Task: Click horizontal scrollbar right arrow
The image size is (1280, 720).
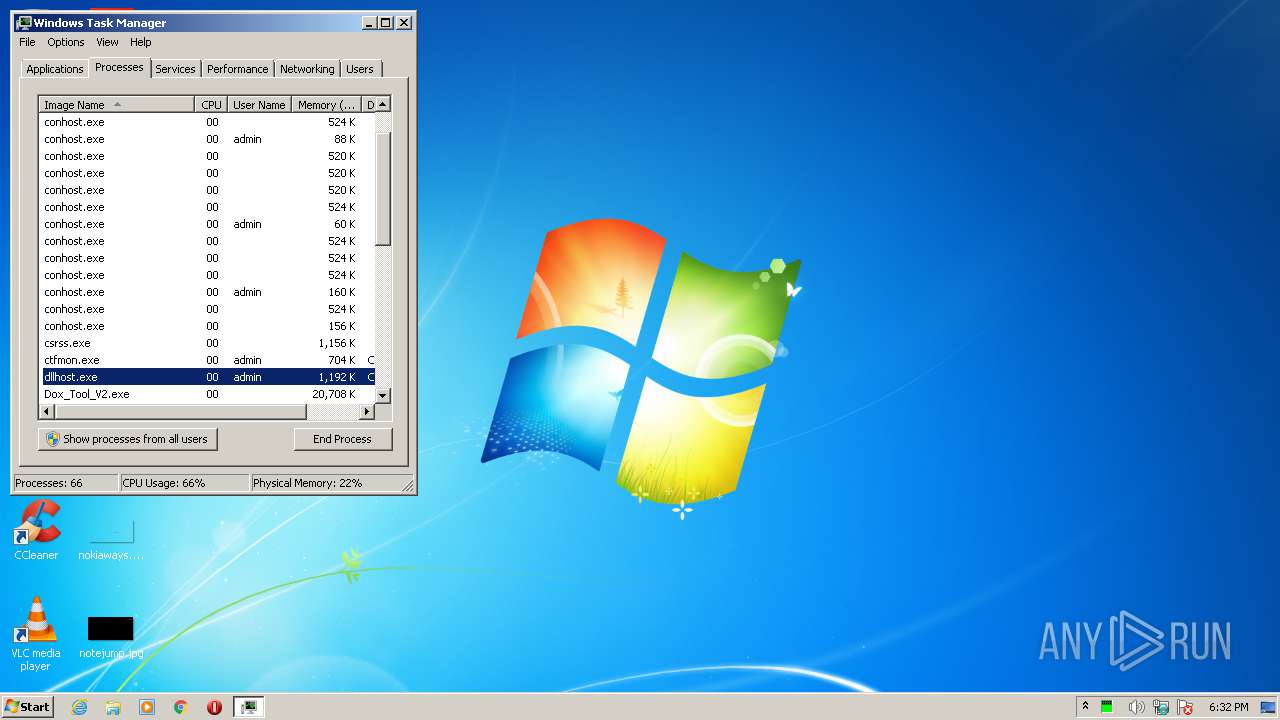Action: [366, 412]
